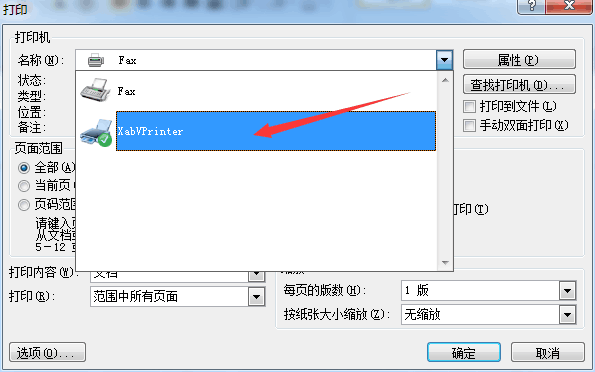595x372 pixels.
Task: Select 全部 (All) page range radio
Action: [x=24, y=167]
